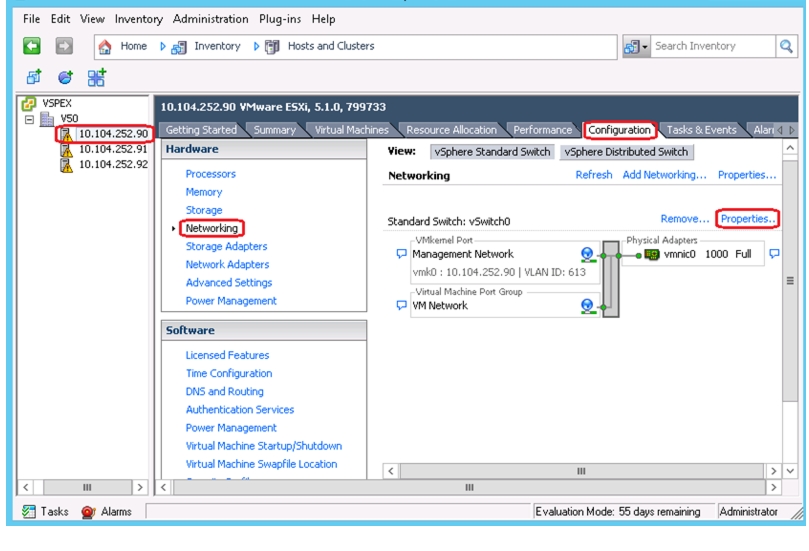Open Processors hardware link
Screen dimensions: 809x551
click(x=211, y=174)
